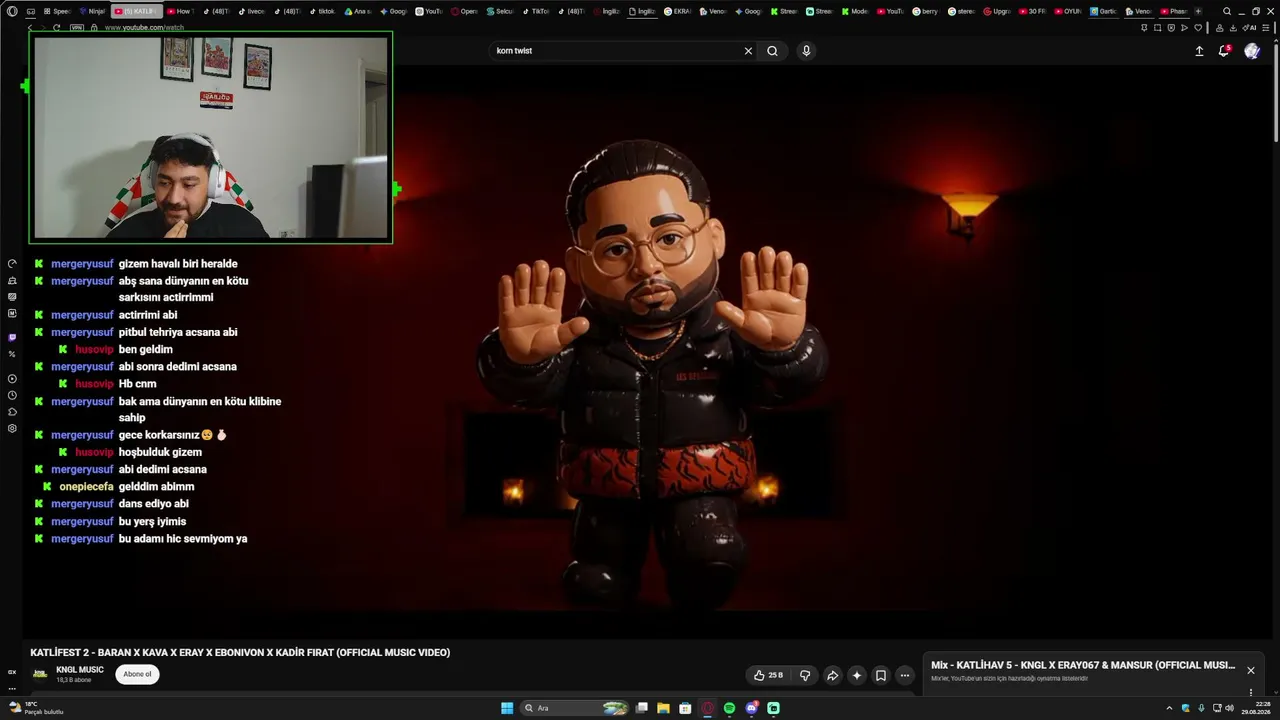Click video title 'KATLİFEST 2 - BARAN X KAVA'
Image resolution: width=1280 pixels, height=720 pixels.
pyautogui.click(x=240, y=653)
